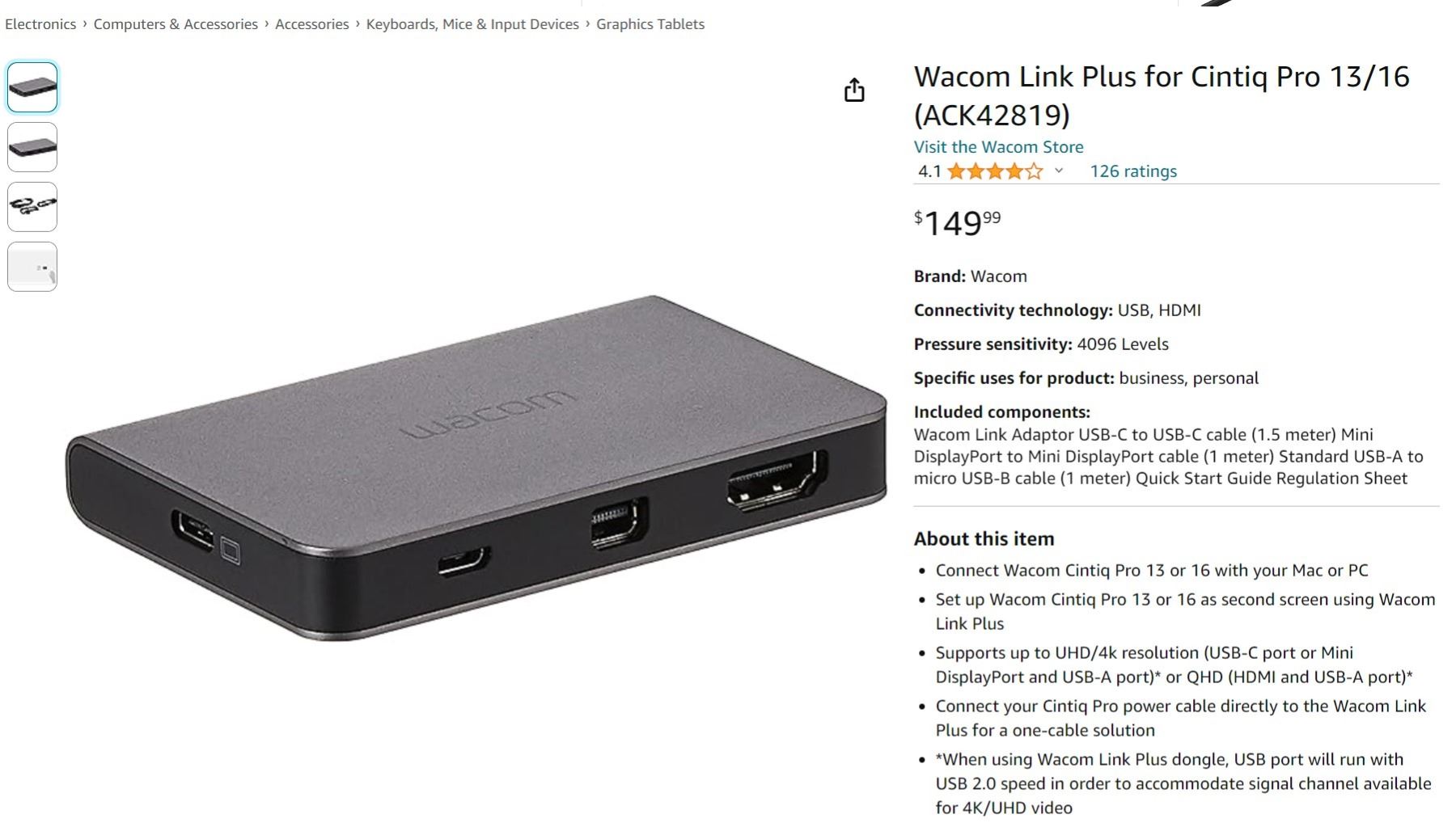Screen dimensions: 1456x827
Task: Navigate to Accessories breadcrumb
Action: (x=312, y=24)
